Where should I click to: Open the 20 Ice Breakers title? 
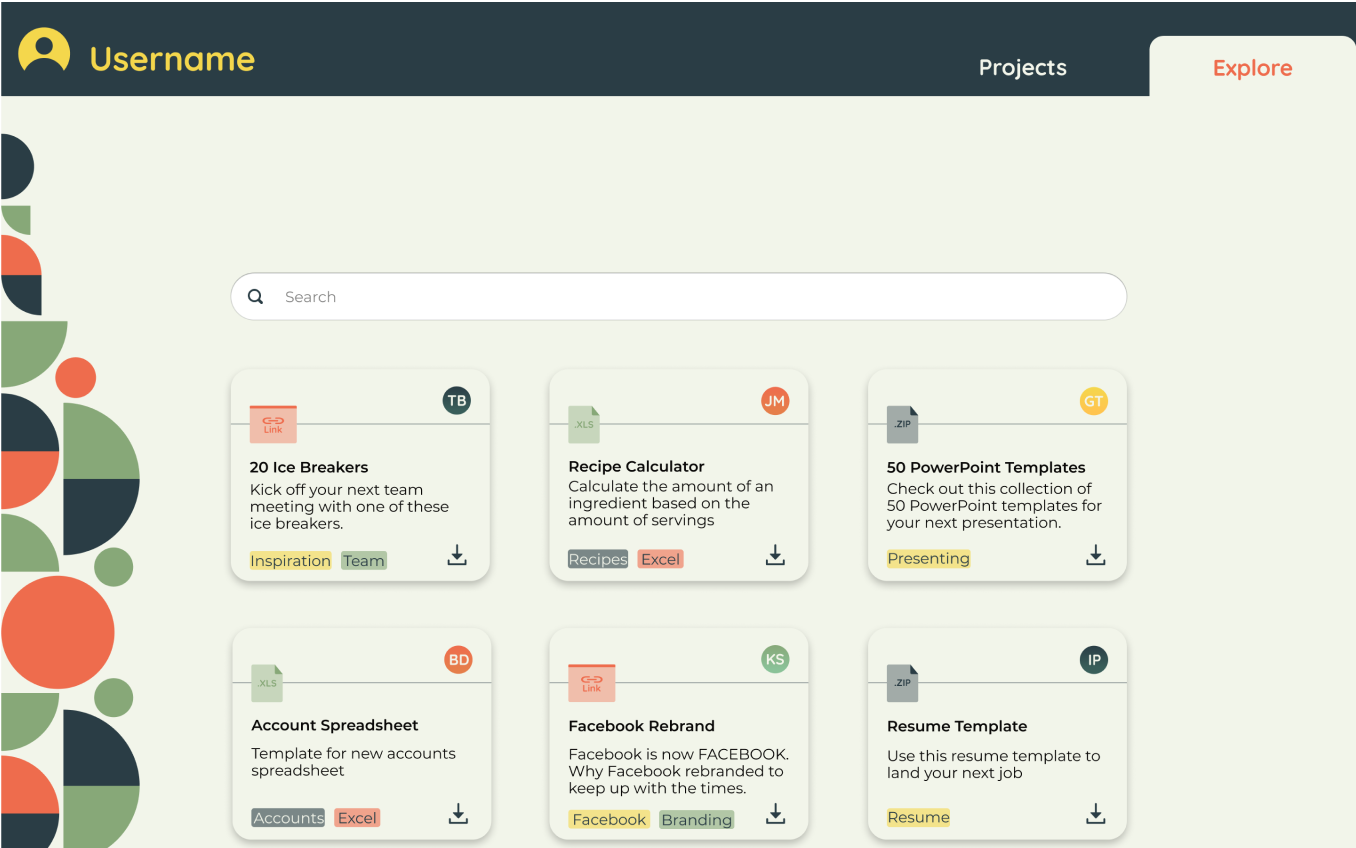point(309,467)
